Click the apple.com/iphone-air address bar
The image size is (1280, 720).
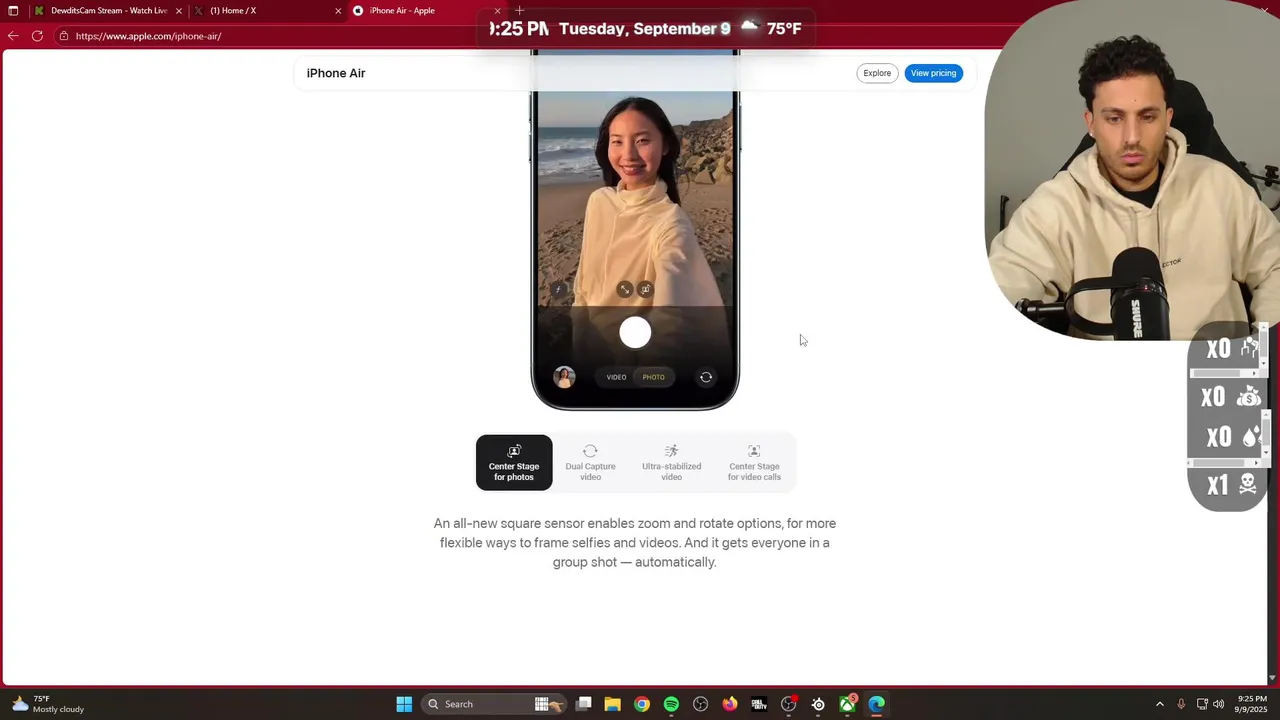[270, 36]
